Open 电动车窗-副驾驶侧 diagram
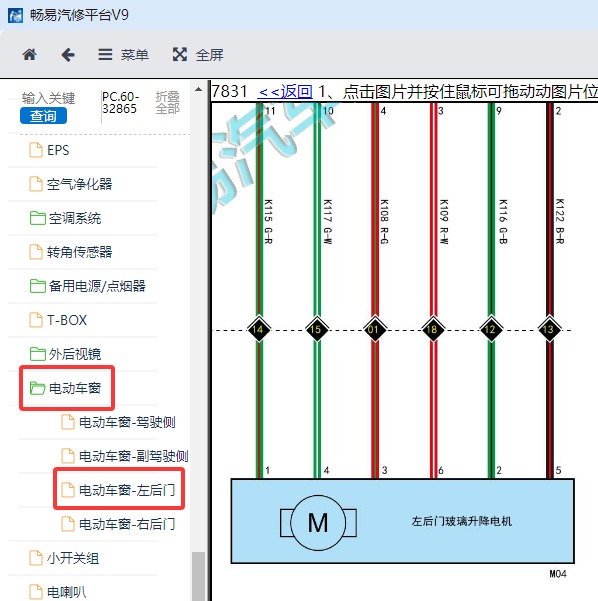This screenshot has width=598, height=601. click(133, 456)
